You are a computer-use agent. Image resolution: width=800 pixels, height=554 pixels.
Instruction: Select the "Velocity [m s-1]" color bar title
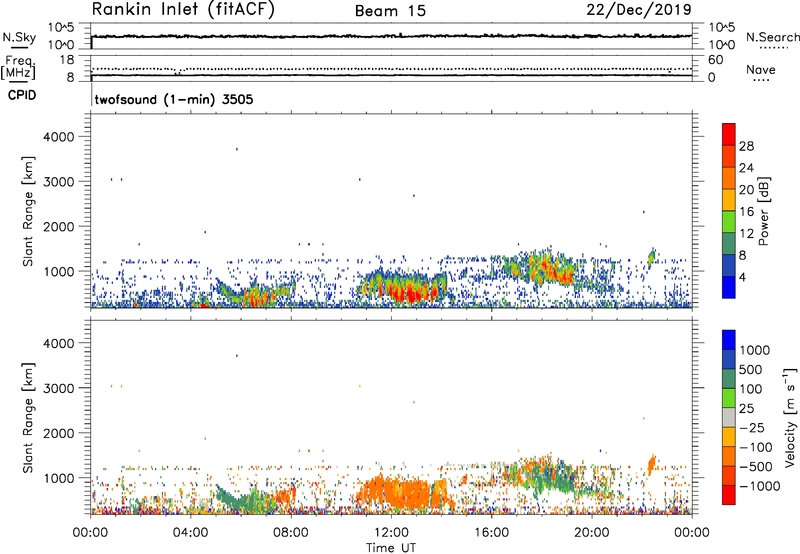point(790,417)
